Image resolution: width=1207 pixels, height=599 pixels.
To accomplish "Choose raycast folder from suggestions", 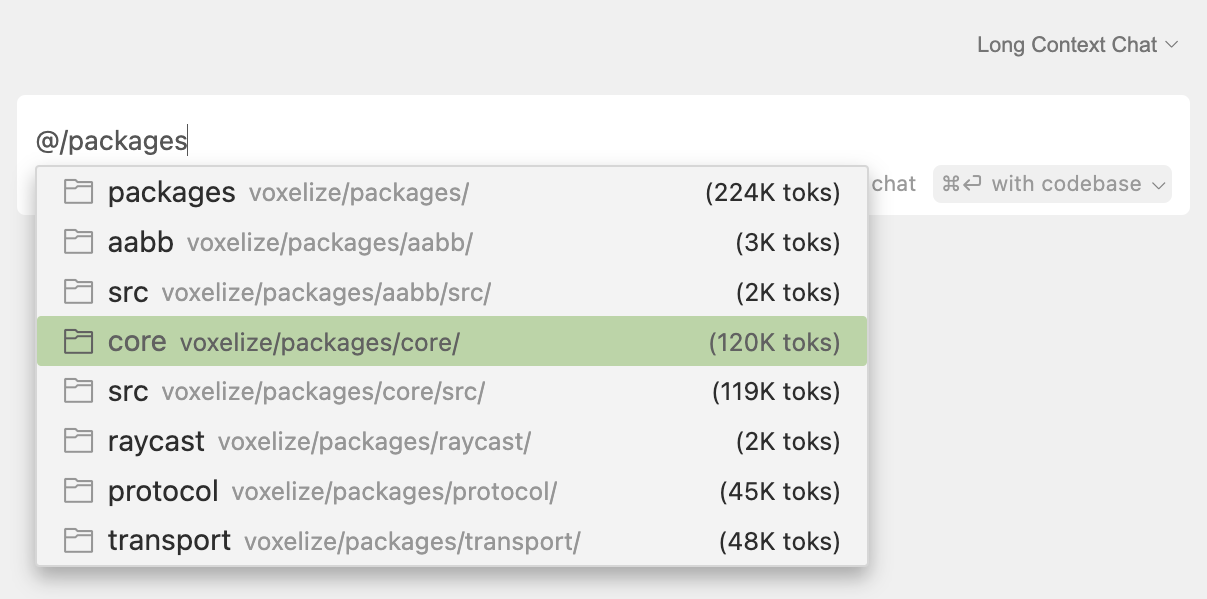I will tap(450, 441).
